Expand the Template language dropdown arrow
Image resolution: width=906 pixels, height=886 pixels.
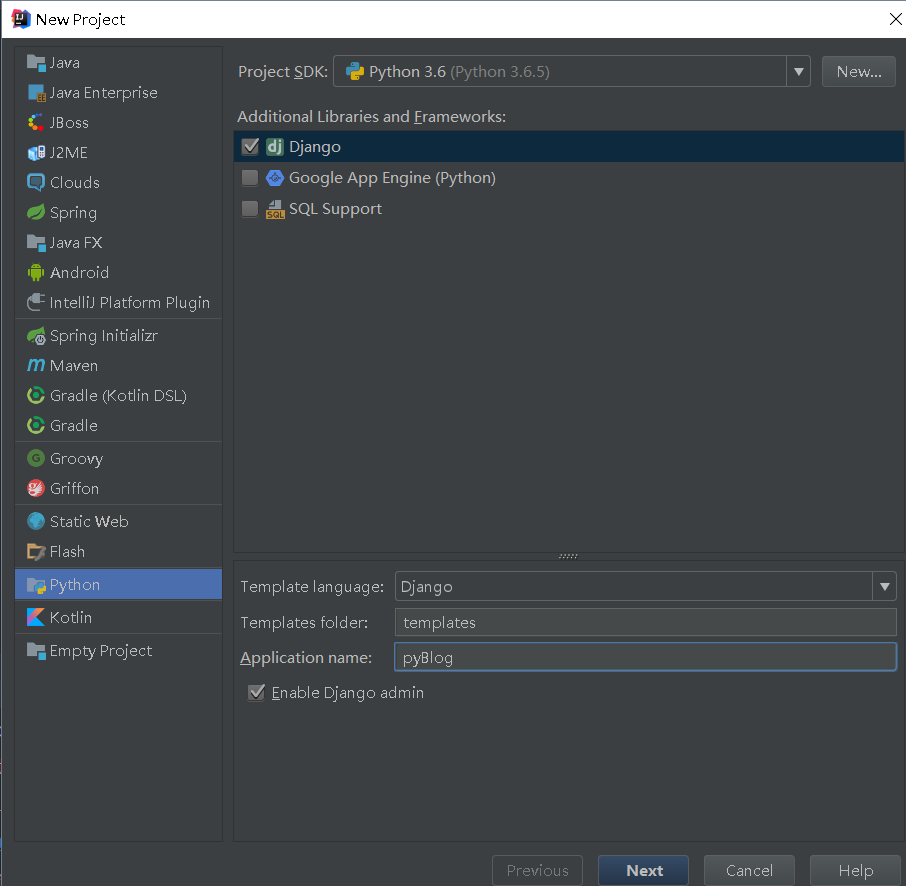pos(884,587)
